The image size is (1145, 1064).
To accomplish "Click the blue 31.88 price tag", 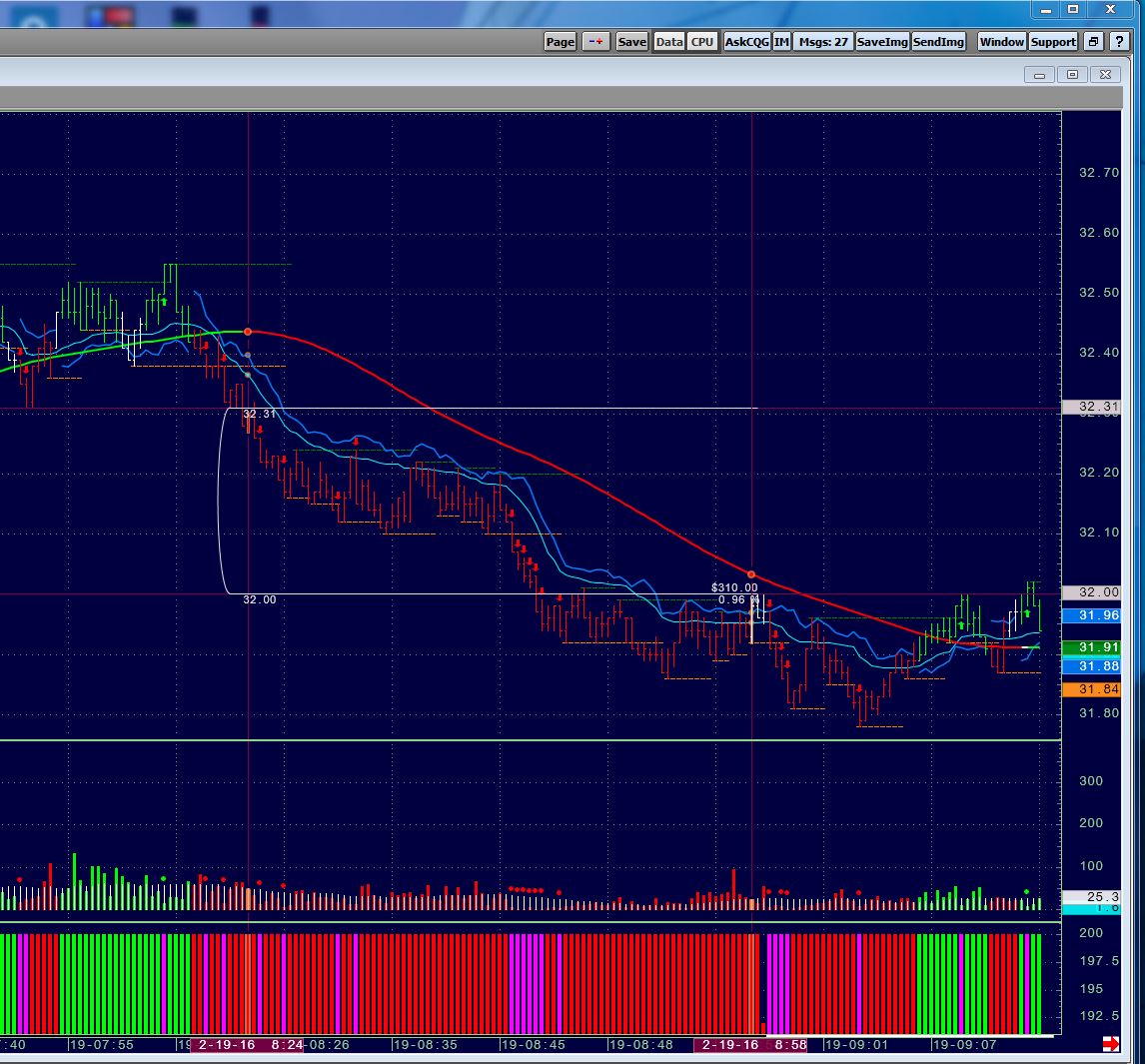I will pyautogui.click(x=1091, y=666).
